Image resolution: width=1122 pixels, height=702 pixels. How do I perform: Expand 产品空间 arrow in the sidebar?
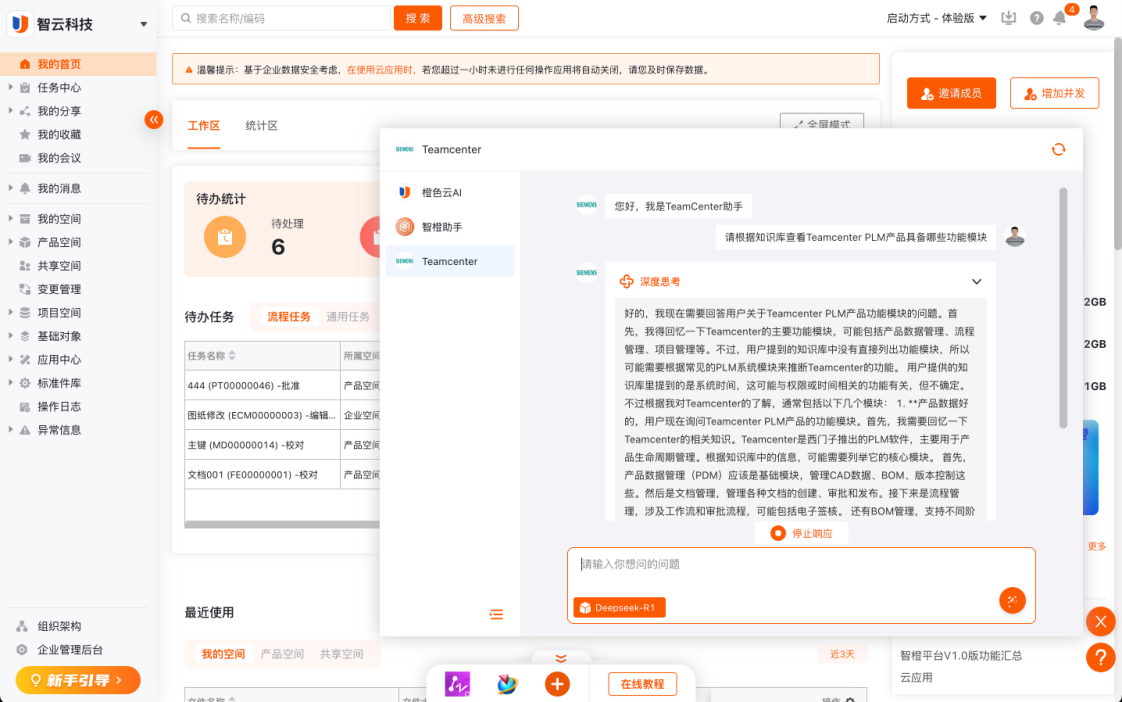[x=10, y=242]
